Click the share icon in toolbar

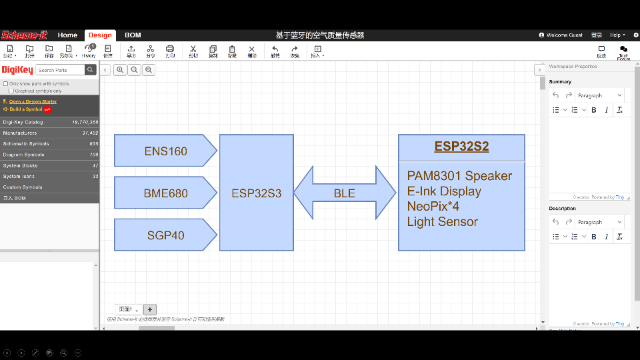151,51
